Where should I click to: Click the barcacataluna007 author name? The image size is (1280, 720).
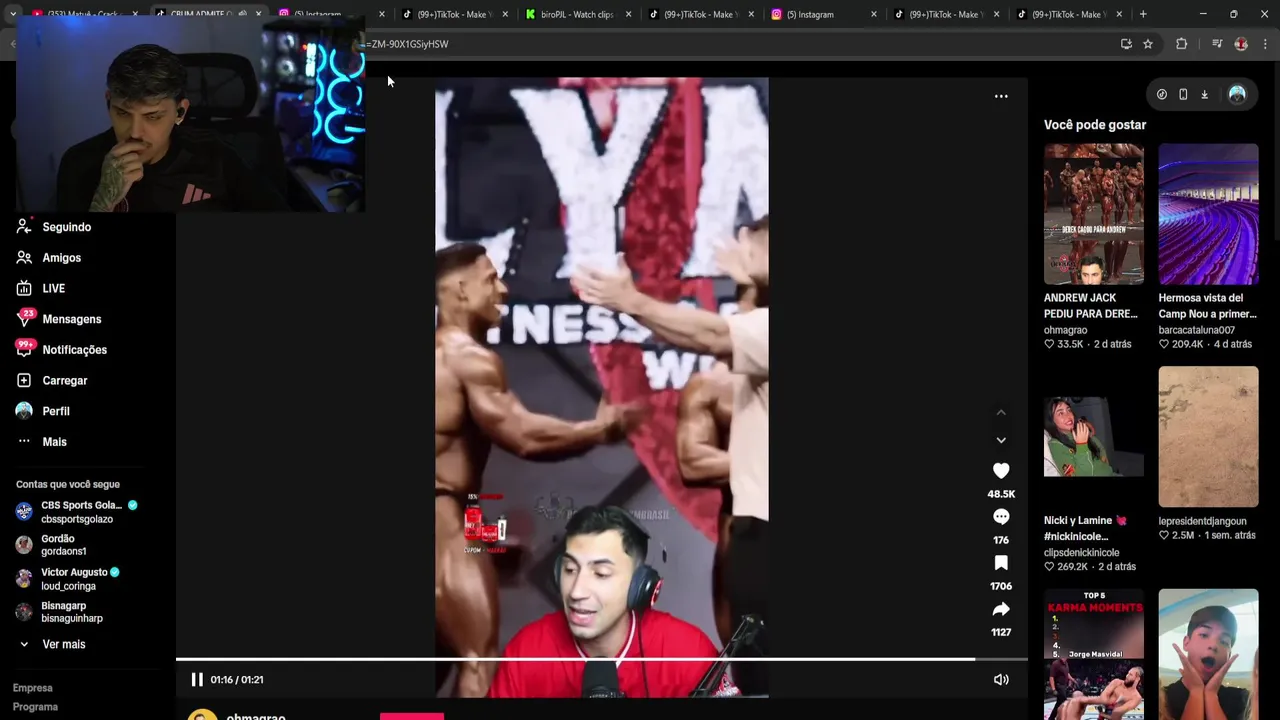click(x=1196, y=330)
